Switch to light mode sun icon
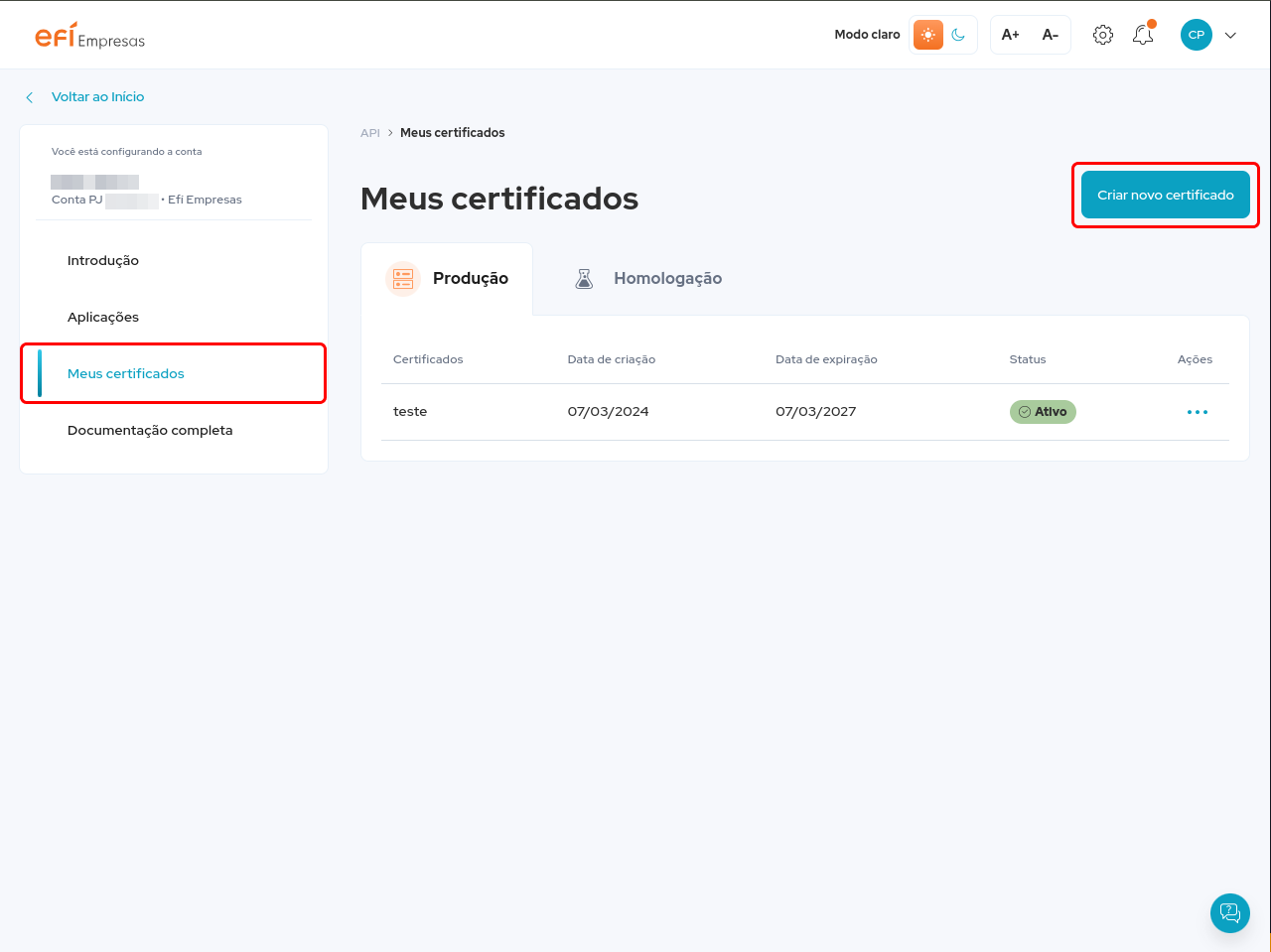 (928, 35)
